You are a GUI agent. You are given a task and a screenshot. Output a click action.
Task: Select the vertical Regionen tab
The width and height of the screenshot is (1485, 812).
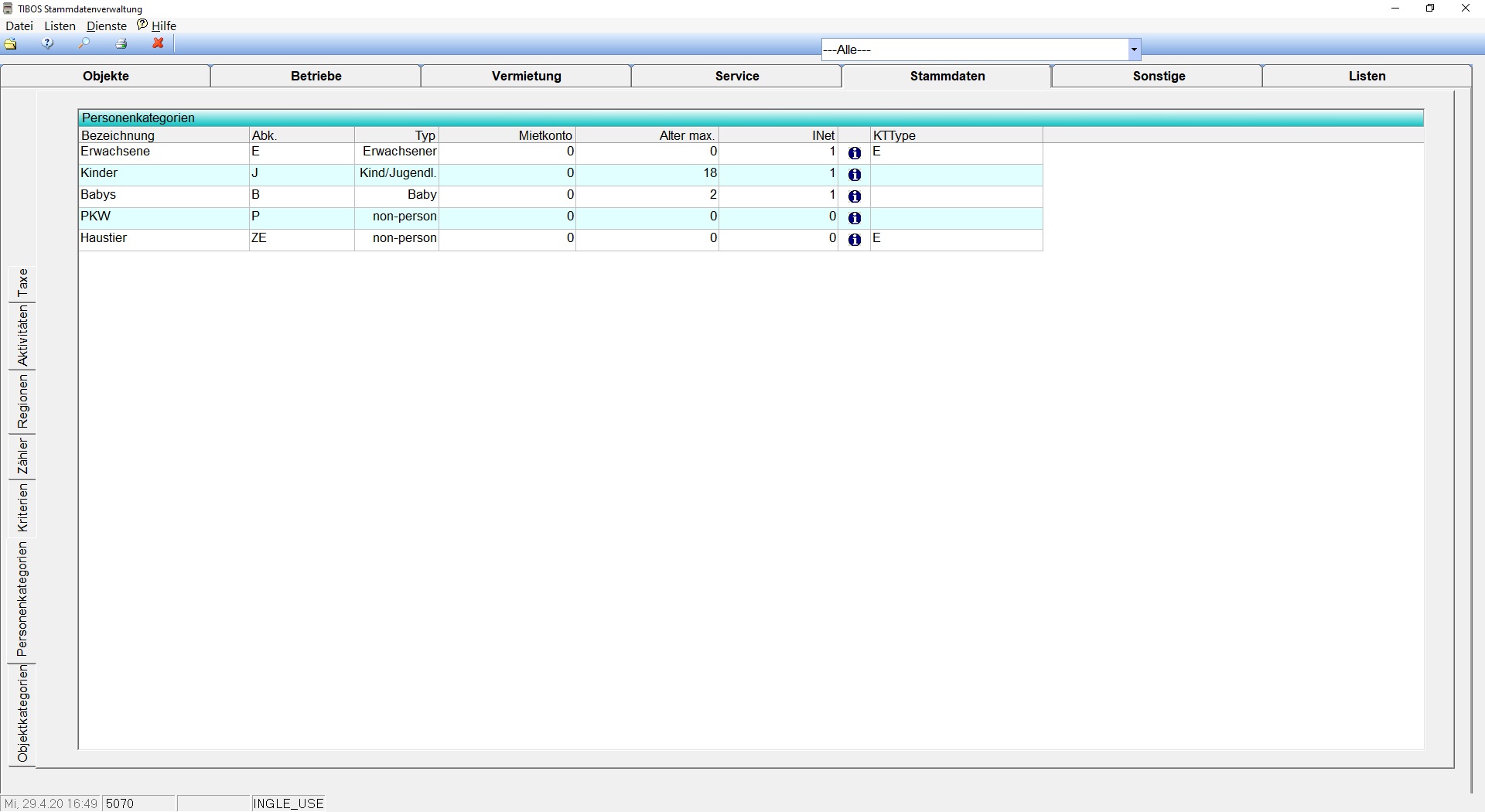pyautogui.click(x=22, y=401)
